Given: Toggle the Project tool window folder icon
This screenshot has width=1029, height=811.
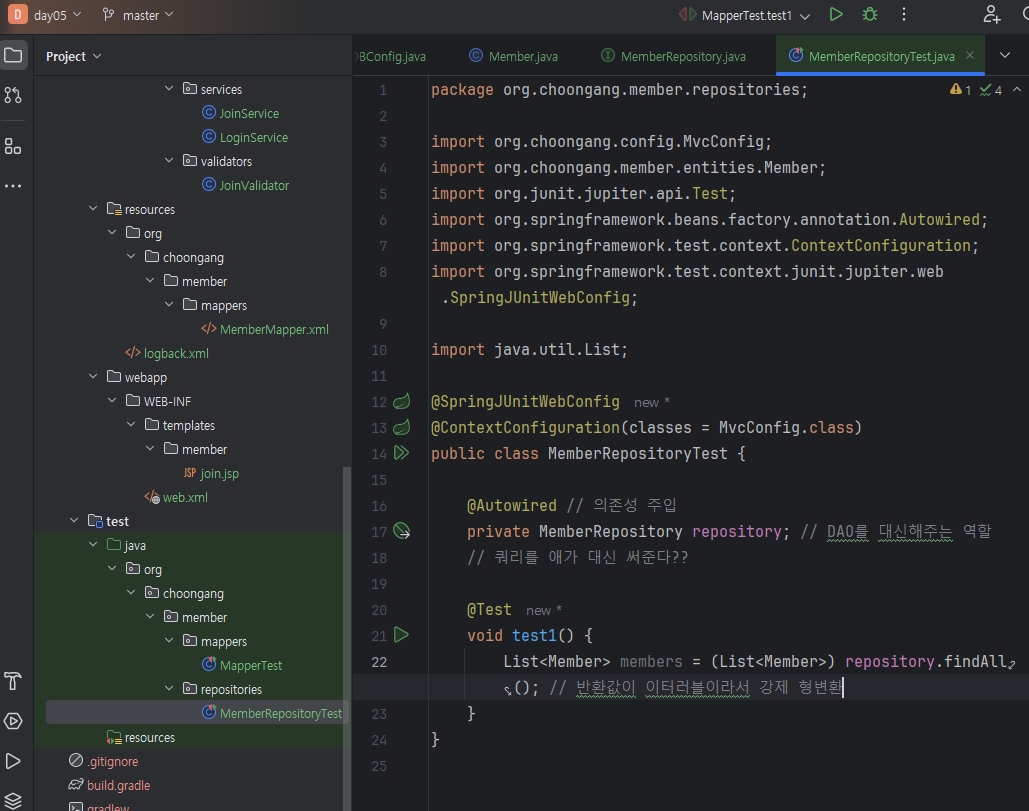Looking at the screenshot, I should tap(13, 55).
